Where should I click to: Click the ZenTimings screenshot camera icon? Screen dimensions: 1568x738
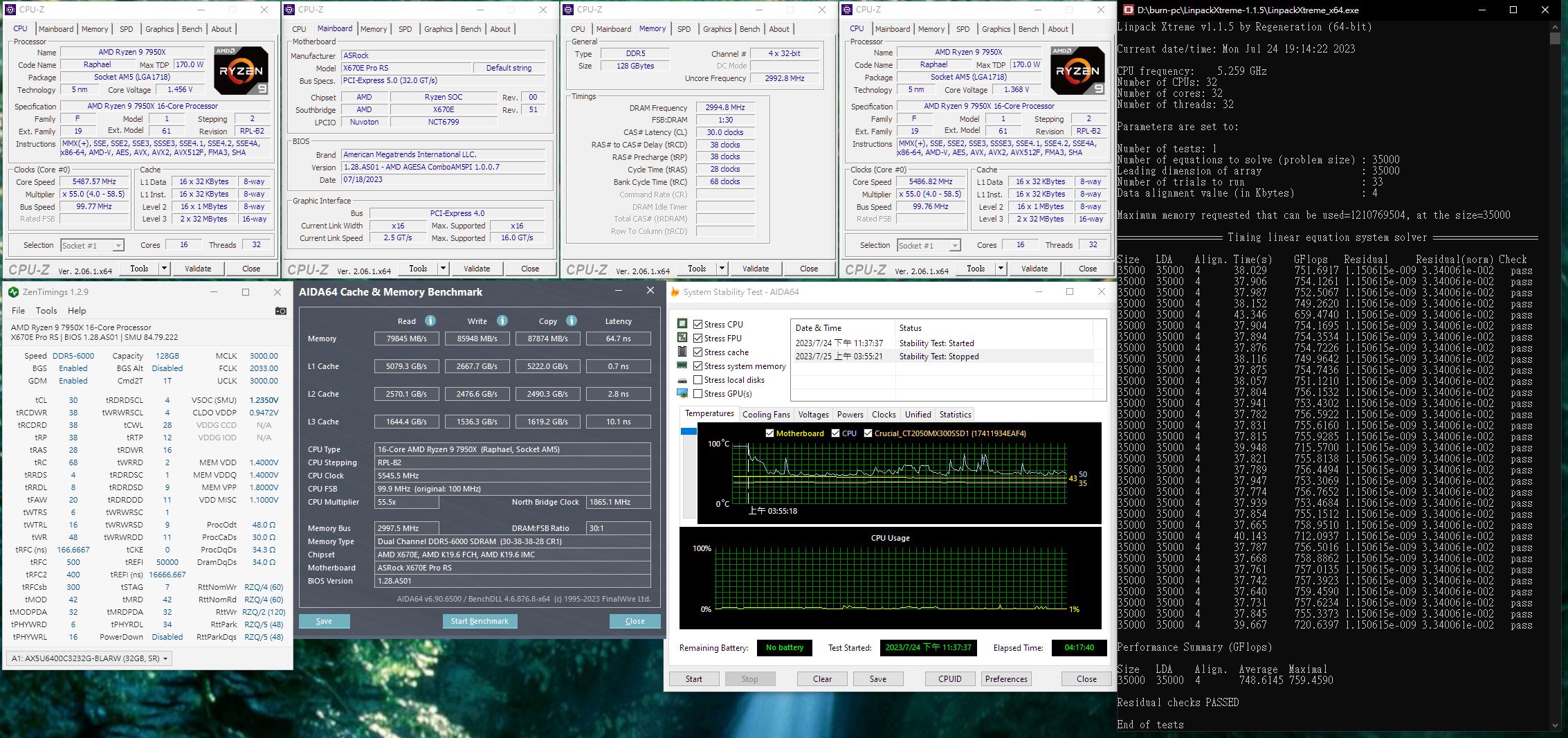pyautogui.click(x=280, y=311)
